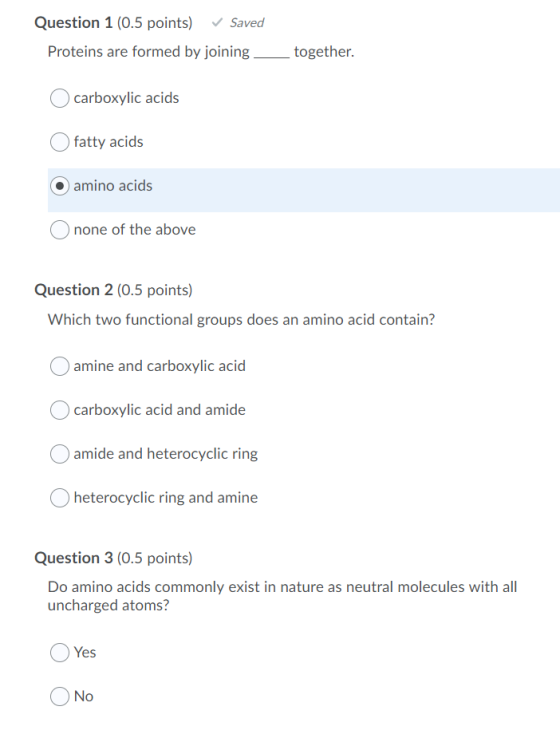
Task: Answer "Yes" to Question 3
Action: pyautogui.click(x=59, y=653)
